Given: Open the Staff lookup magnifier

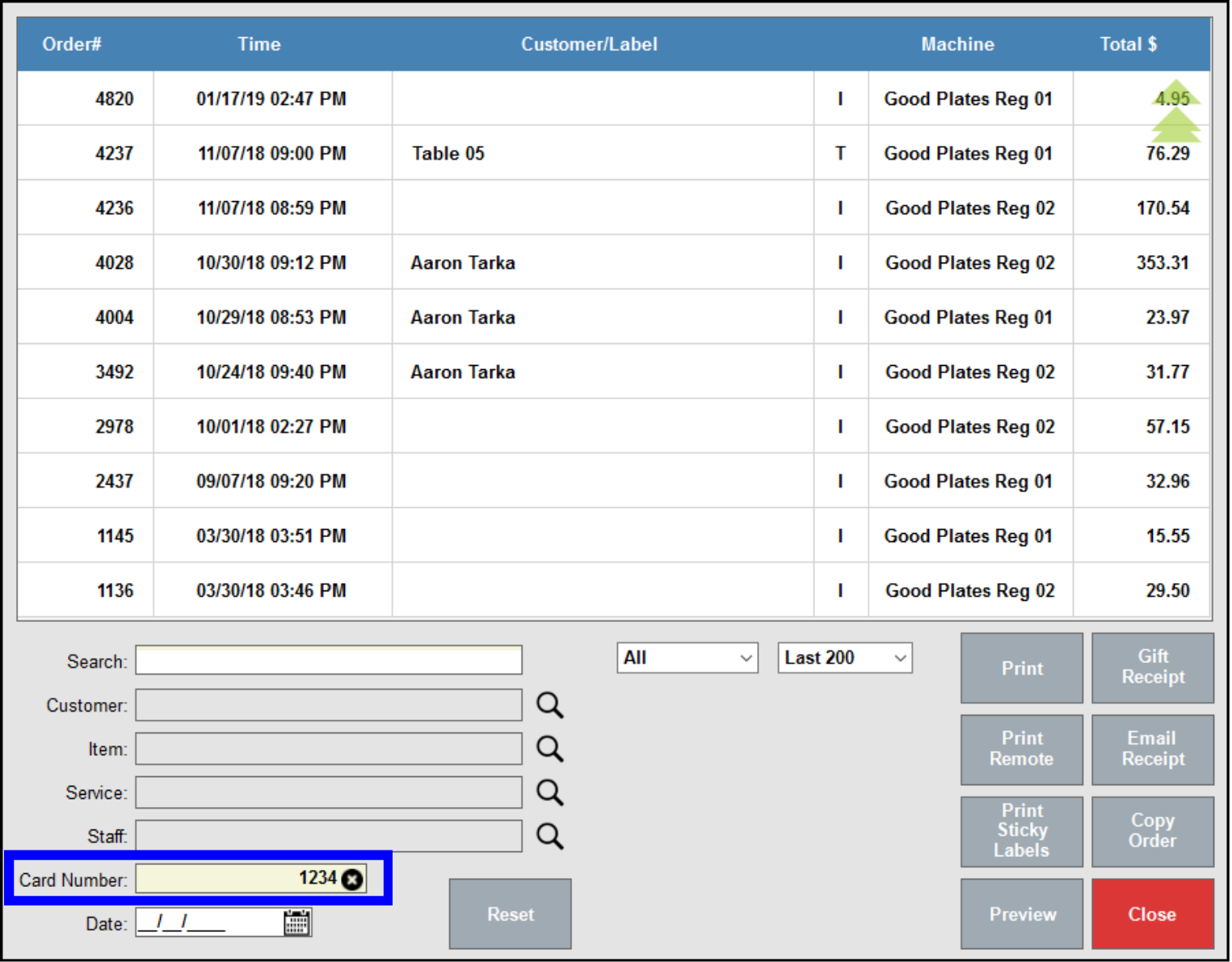Looking at the screenshot, I should pyautogui.click(x=550, y=836).
